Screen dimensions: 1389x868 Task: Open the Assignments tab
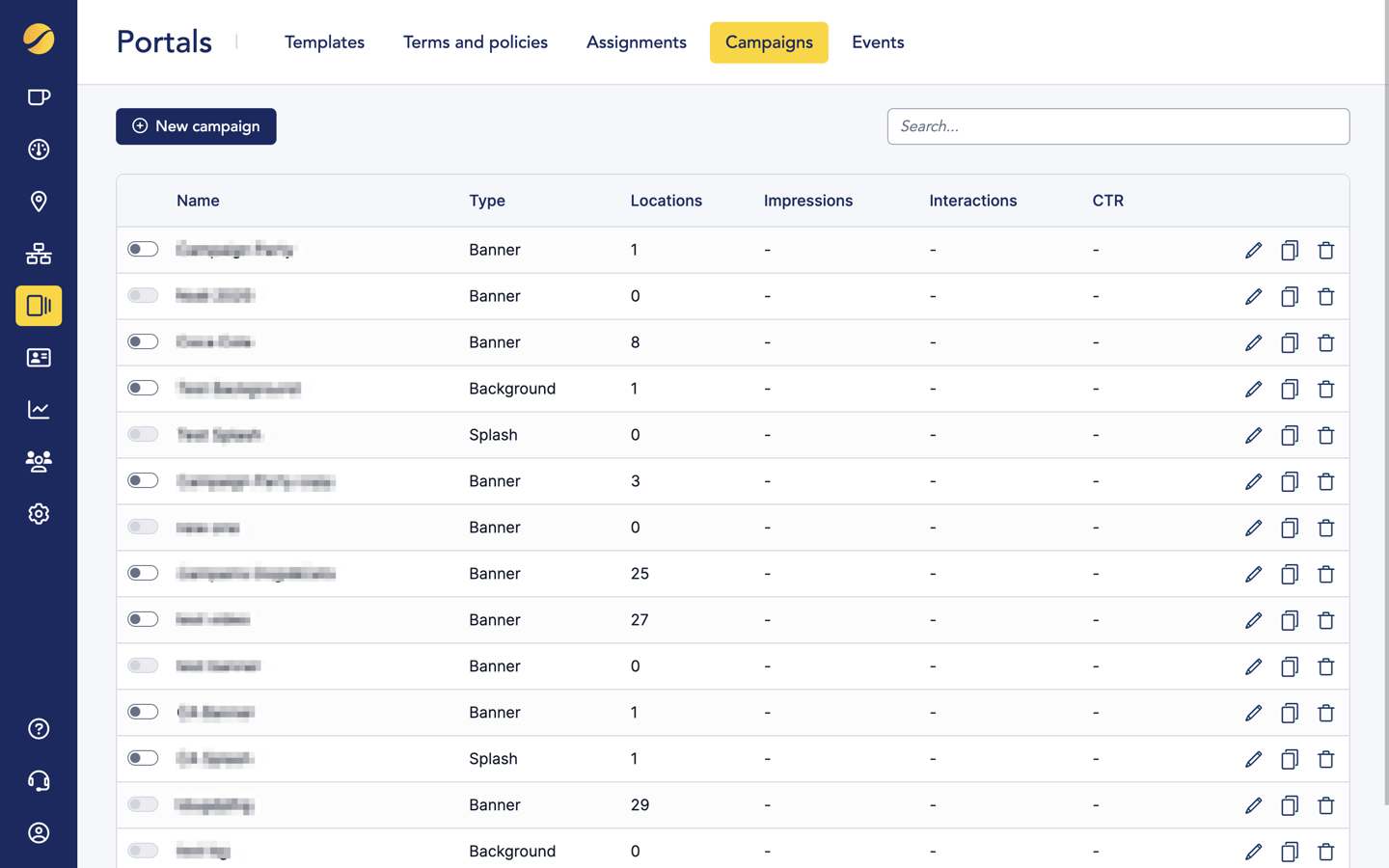(636, 42)
